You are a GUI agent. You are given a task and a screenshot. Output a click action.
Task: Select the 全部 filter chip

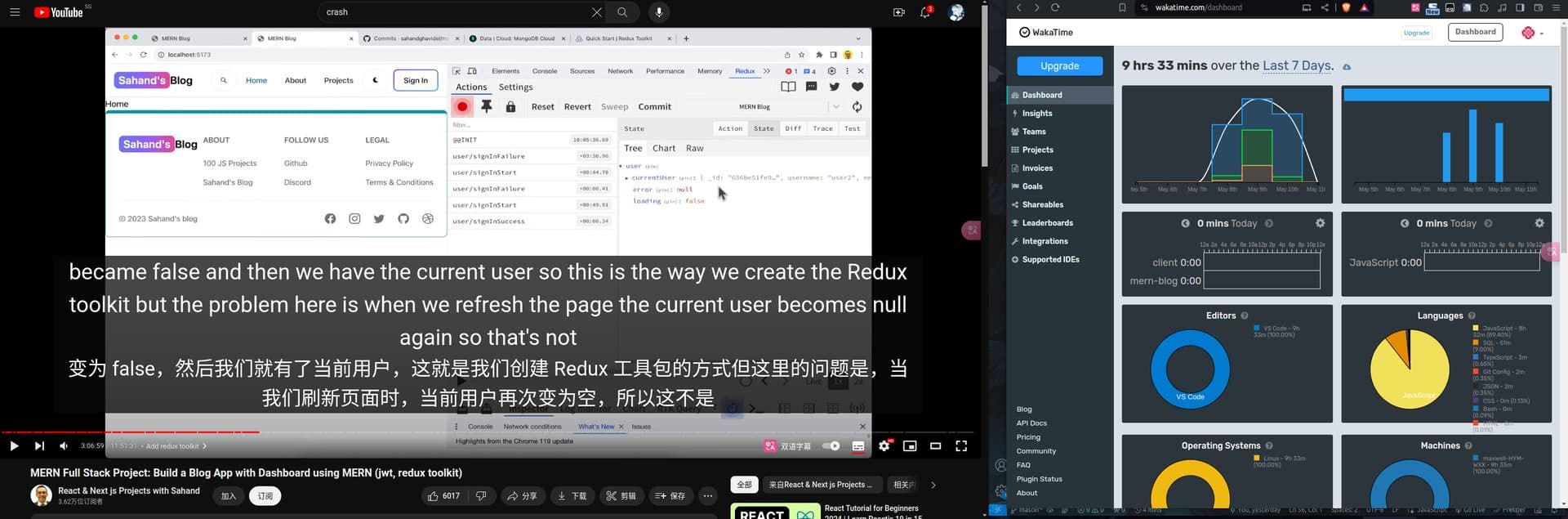pyautogui.click(x=745, y=485)
